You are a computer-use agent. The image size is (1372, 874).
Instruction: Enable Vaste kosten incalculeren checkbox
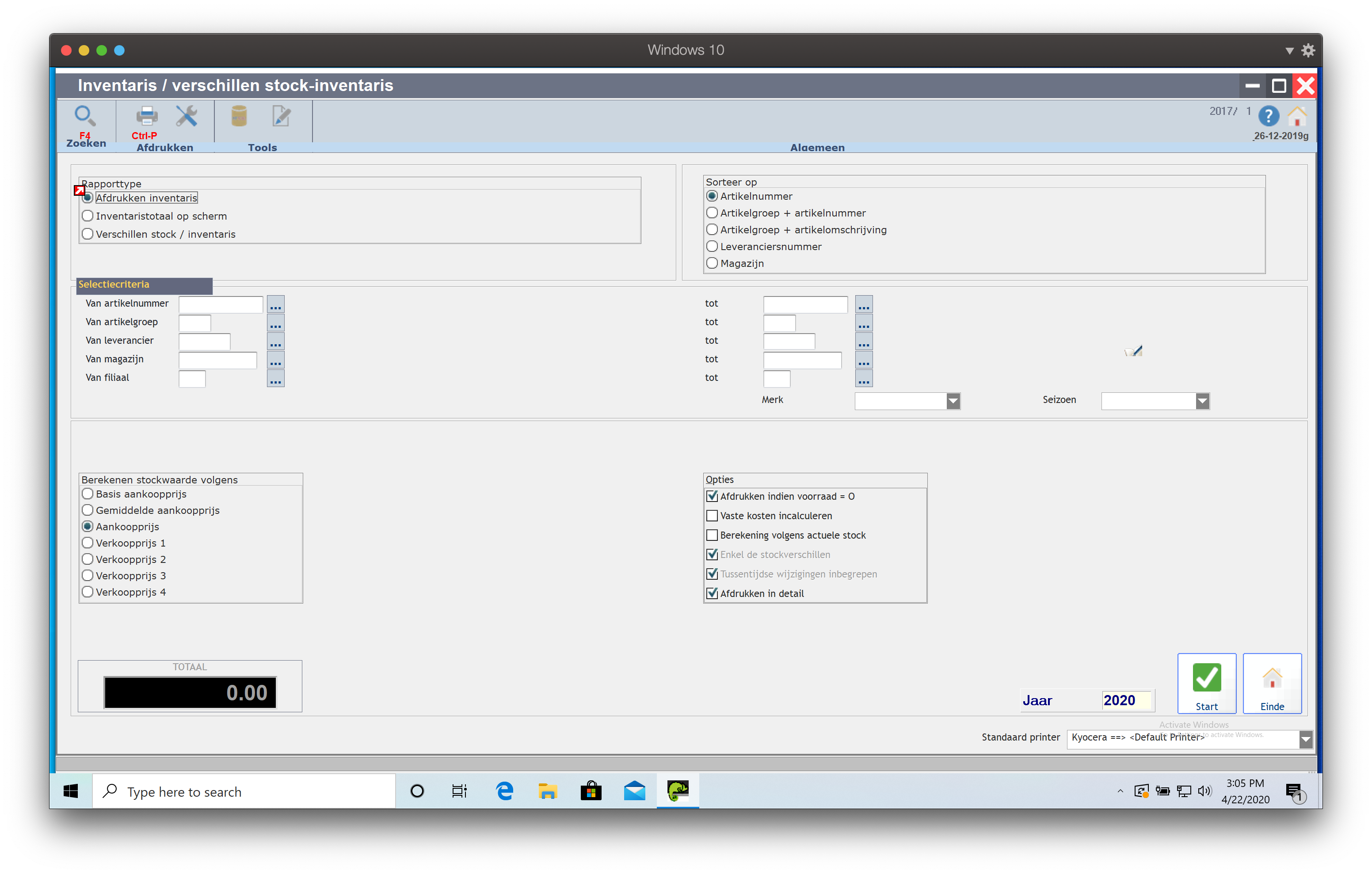point(712,516)
